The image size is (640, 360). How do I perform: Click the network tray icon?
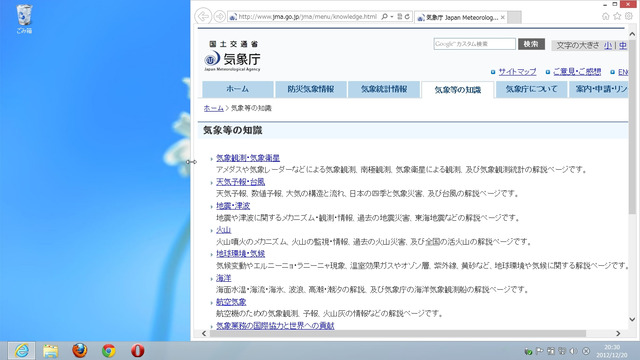click(x=562, y=351)
